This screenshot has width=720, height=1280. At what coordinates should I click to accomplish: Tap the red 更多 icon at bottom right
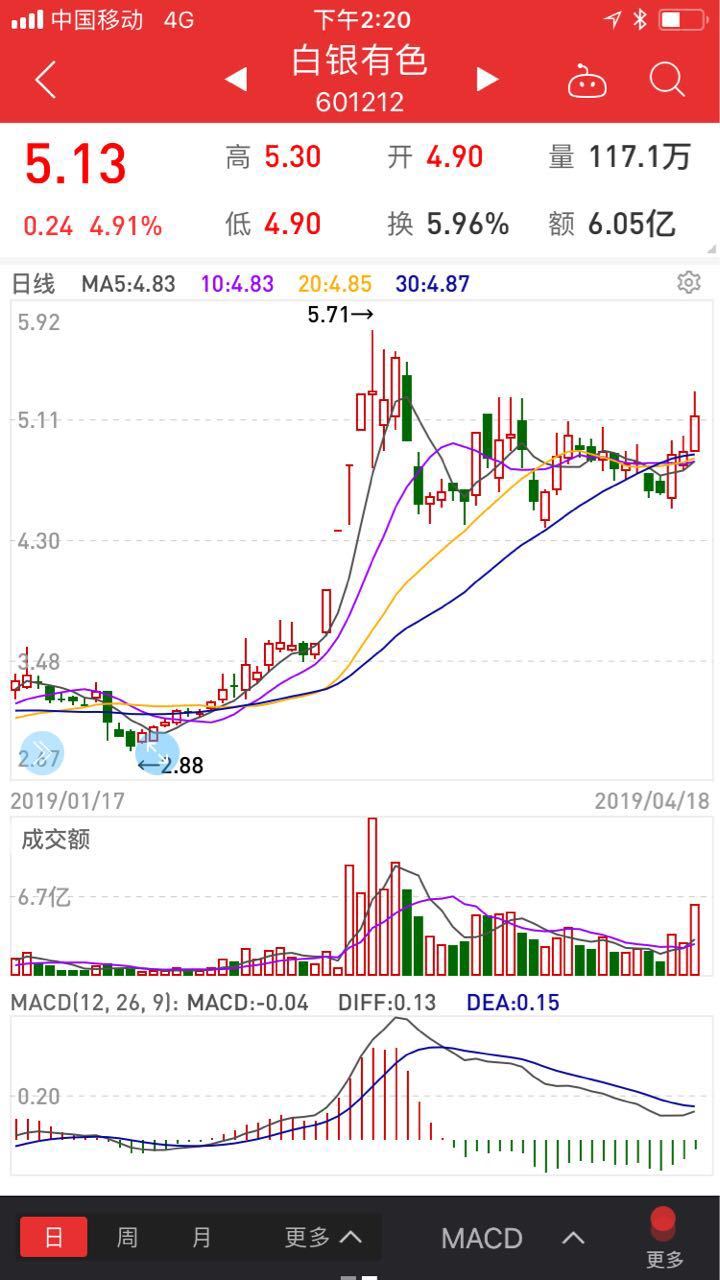click(x=664, y=1237)
